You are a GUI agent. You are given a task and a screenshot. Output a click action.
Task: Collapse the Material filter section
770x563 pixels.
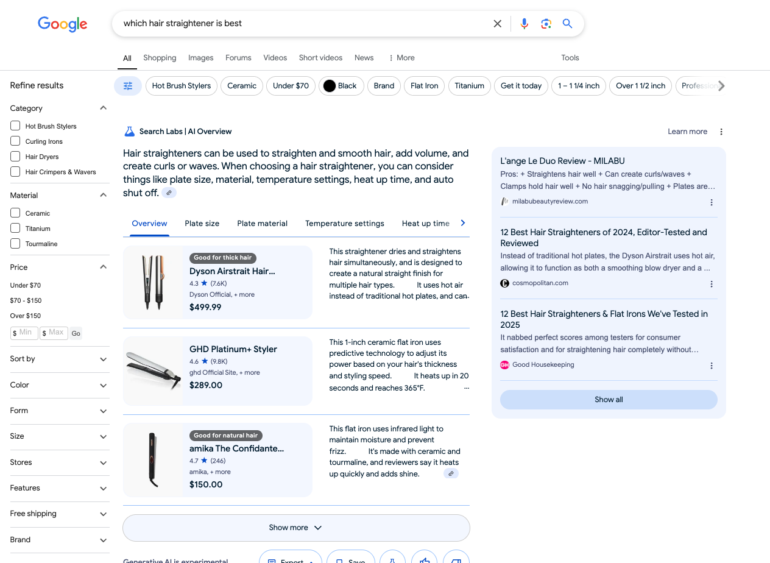(x=103, y=195)
